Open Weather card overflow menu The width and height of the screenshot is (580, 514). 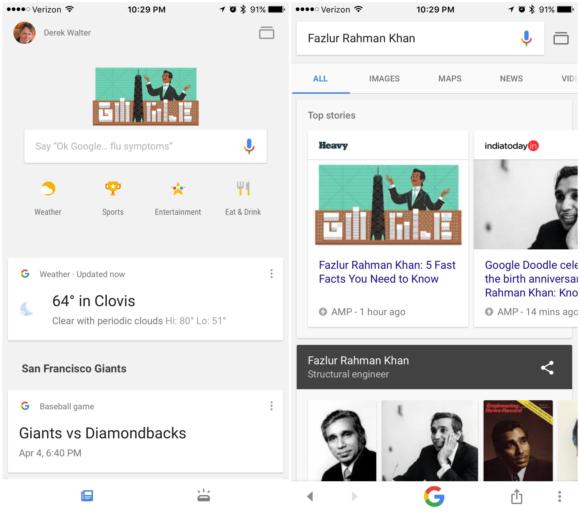point(272,274)
